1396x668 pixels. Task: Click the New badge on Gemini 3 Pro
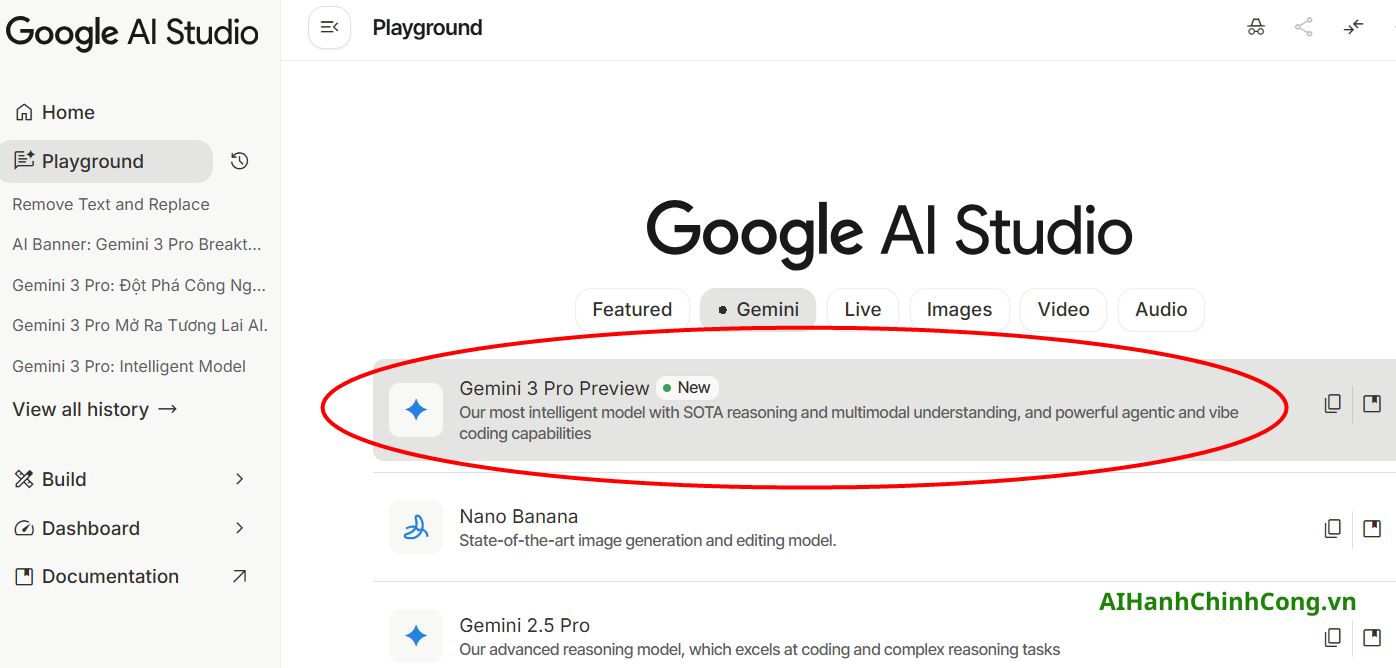(687, 388)
